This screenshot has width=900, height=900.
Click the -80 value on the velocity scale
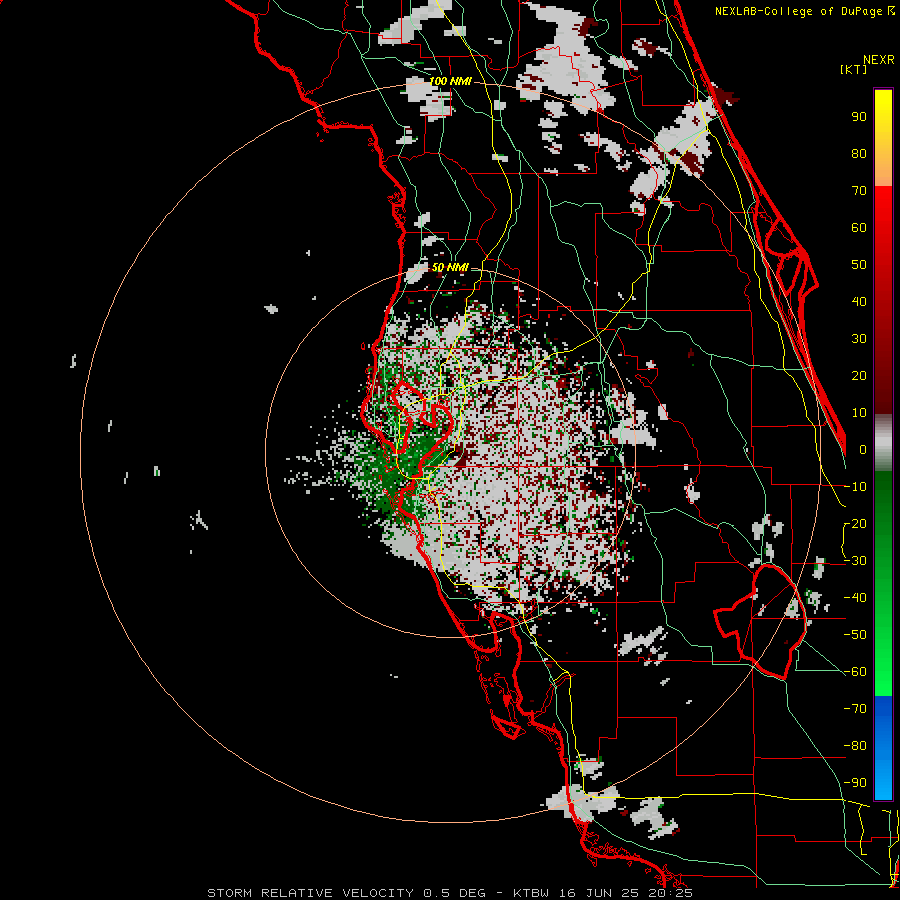tap(855, 746)
